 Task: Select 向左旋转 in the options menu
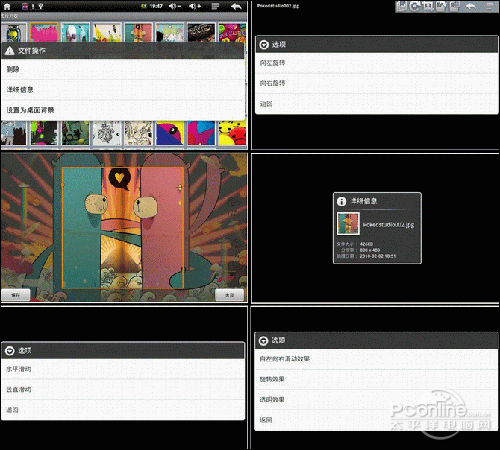coord(377,63)
